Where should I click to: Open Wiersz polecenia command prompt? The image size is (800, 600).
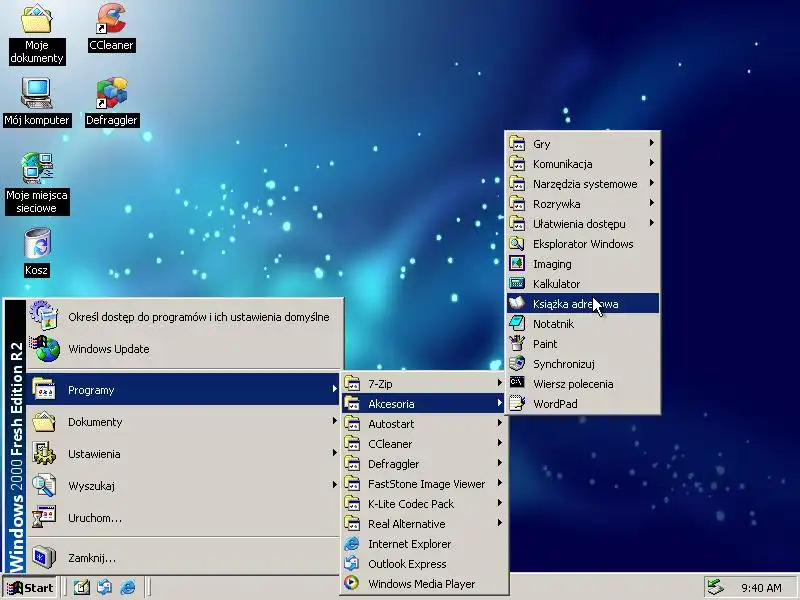click(583, 384)
